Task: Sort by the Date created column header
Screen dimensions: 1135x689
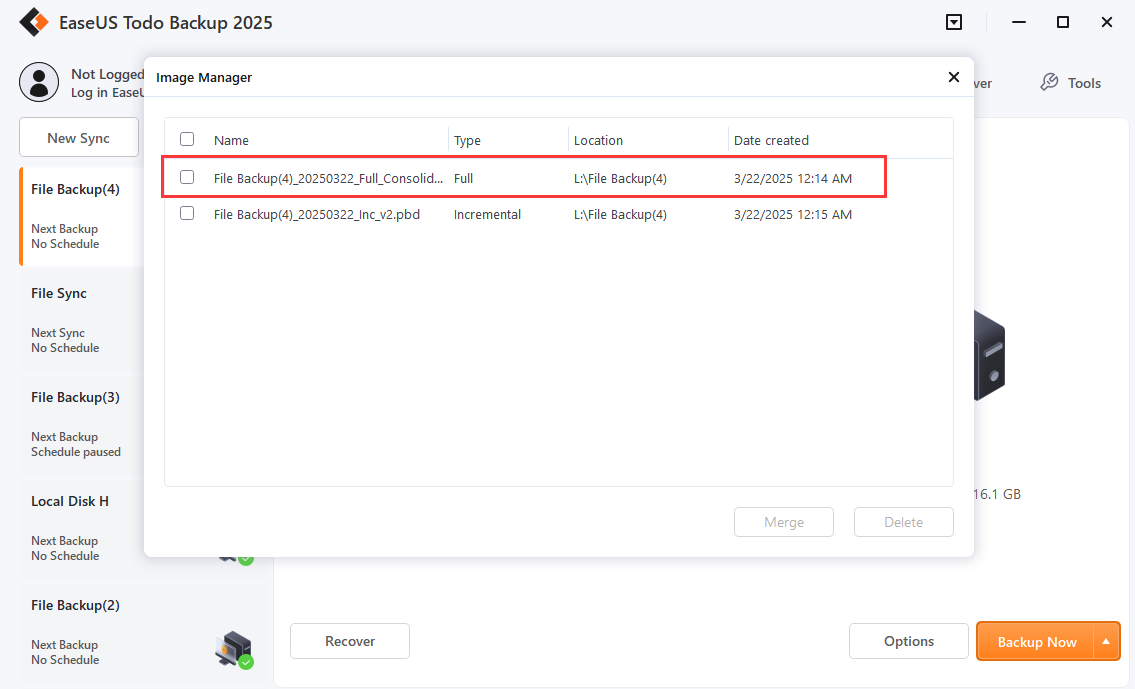Action: [x=771, y=140]
